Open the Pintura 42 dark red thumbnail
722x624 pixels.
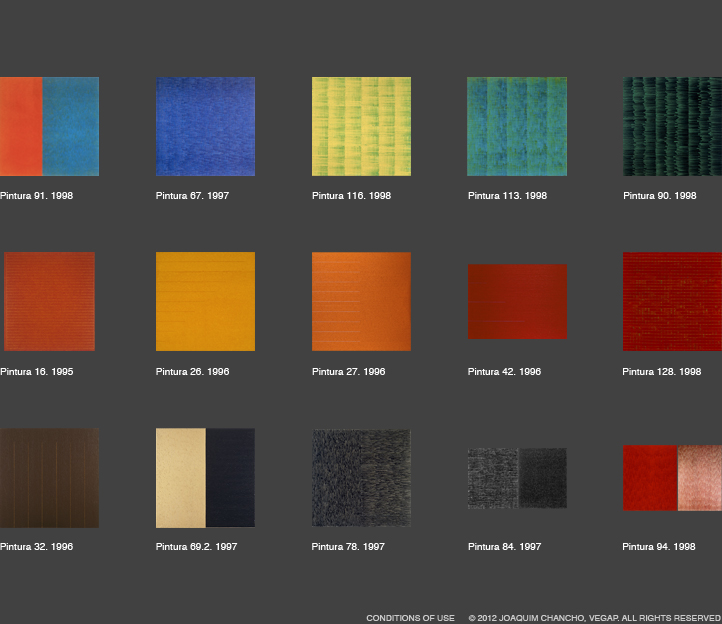(x=518, y=302)
